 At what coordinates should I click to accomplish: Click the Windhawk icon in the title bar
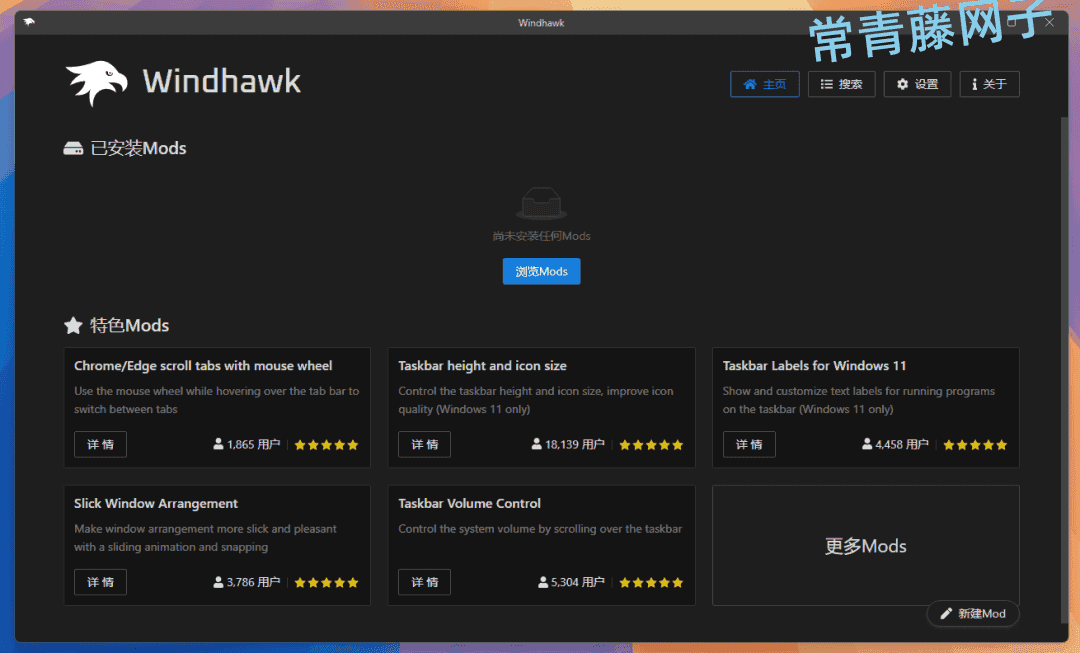pyautogui.click(x=29, y=22)
